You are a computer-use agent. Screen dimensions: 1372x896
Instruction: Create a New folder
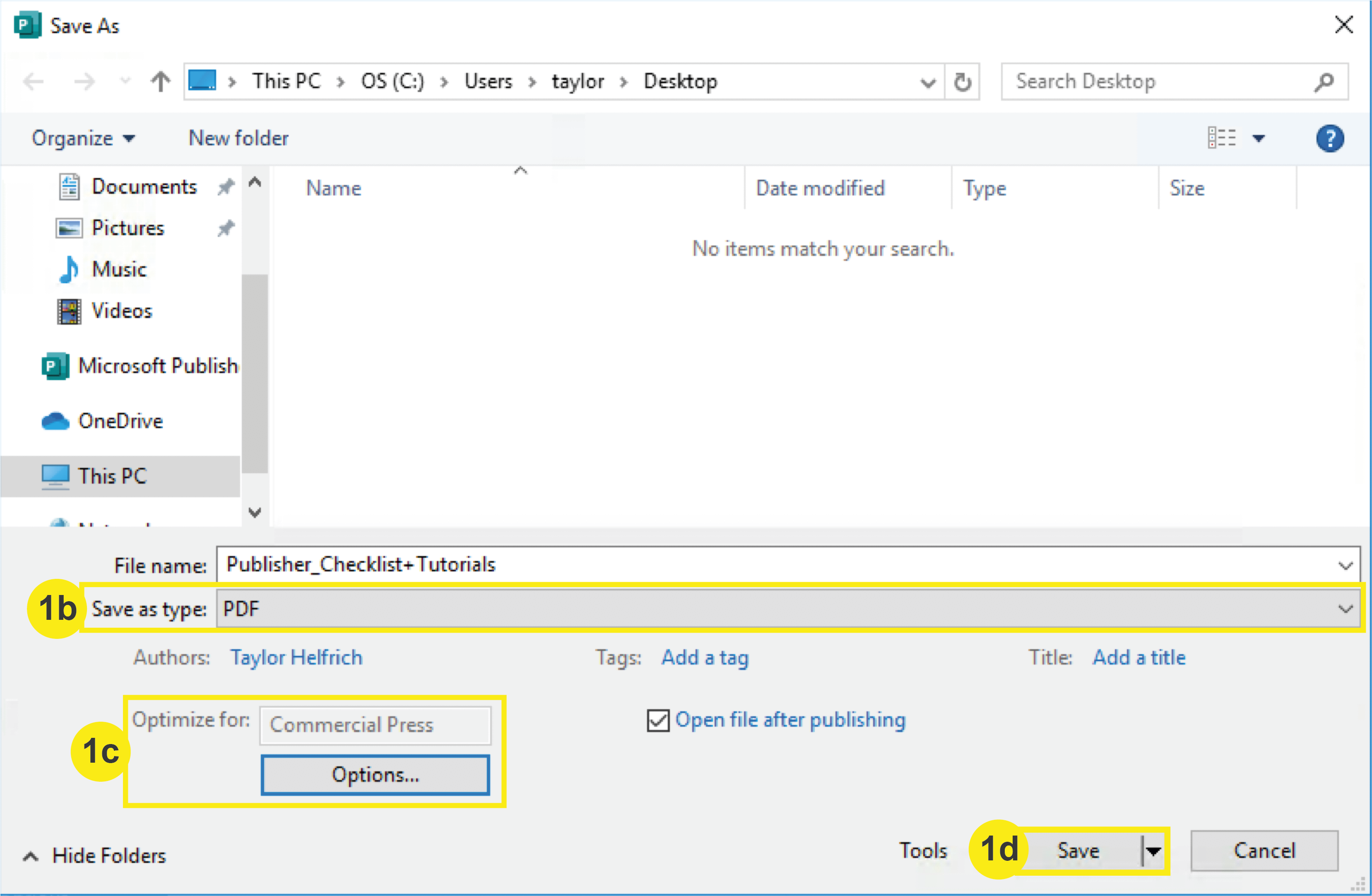(238, 138)
